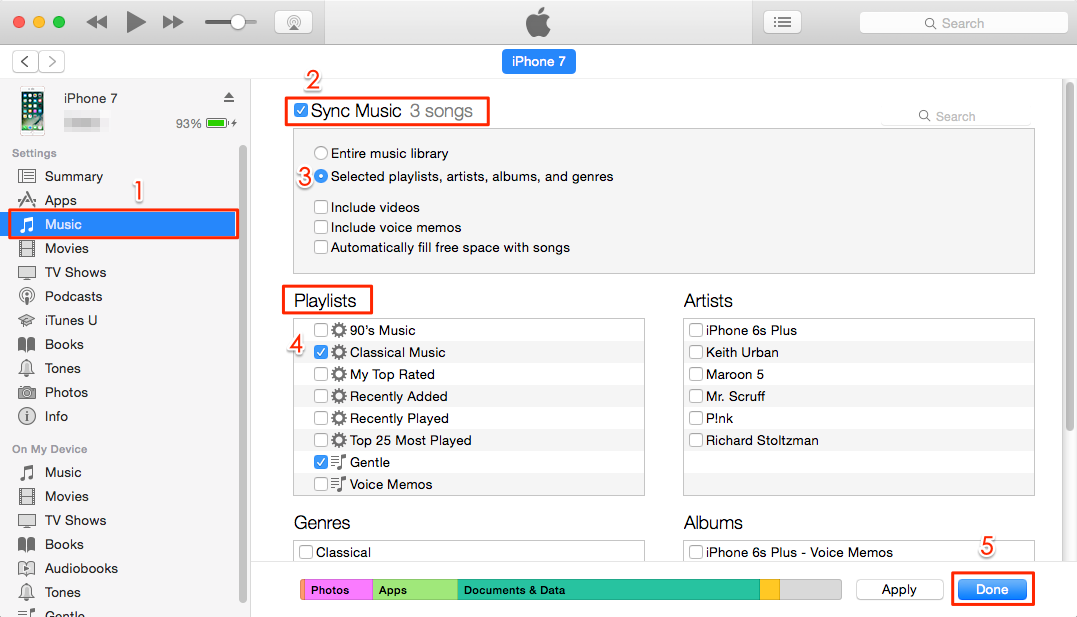Select the Selected playlists, artists, albums radio
Screen dimensions: 1077x617
pyautogui.click(x=321, y=176)
